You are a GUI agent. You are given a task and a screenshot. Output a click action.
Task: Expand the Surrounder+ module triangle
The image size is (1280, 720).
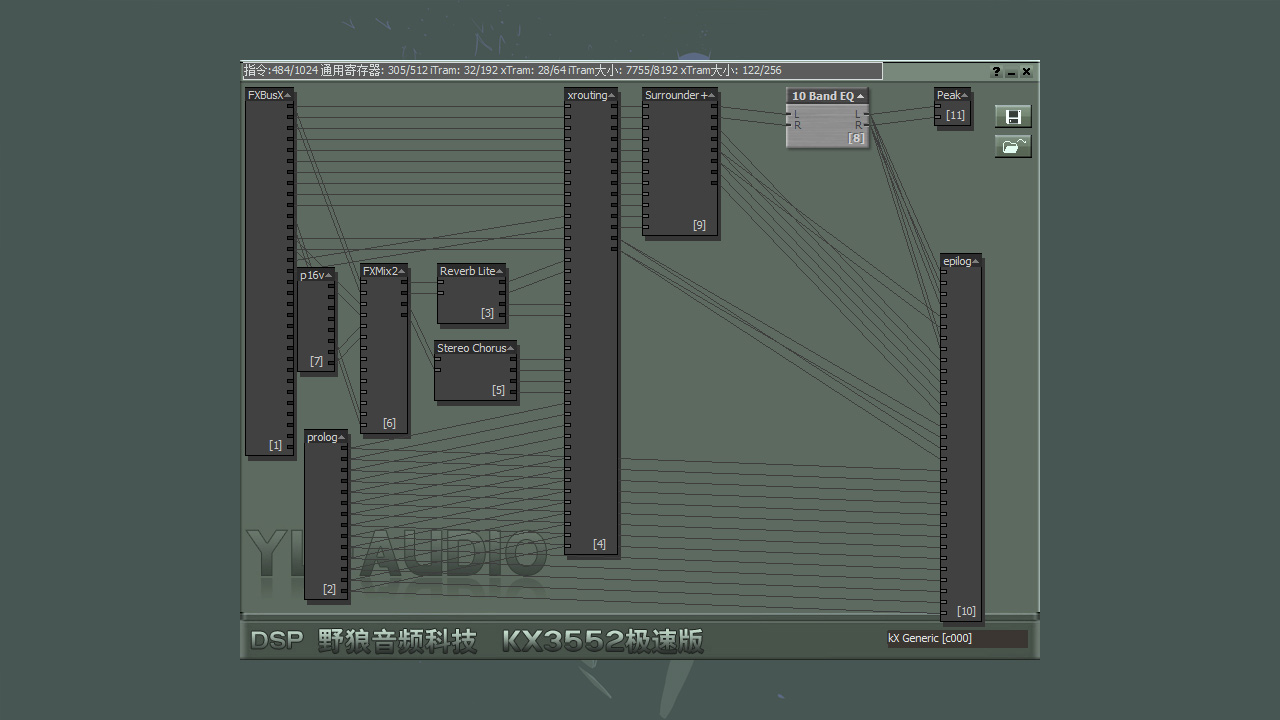tap(711, 96)
